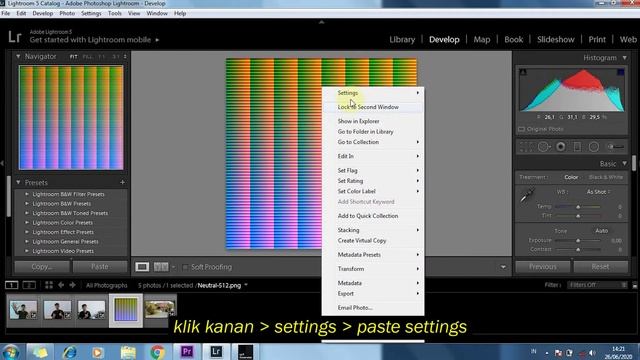Click the Previous button
640x360 pixels.
coord(542,267)
